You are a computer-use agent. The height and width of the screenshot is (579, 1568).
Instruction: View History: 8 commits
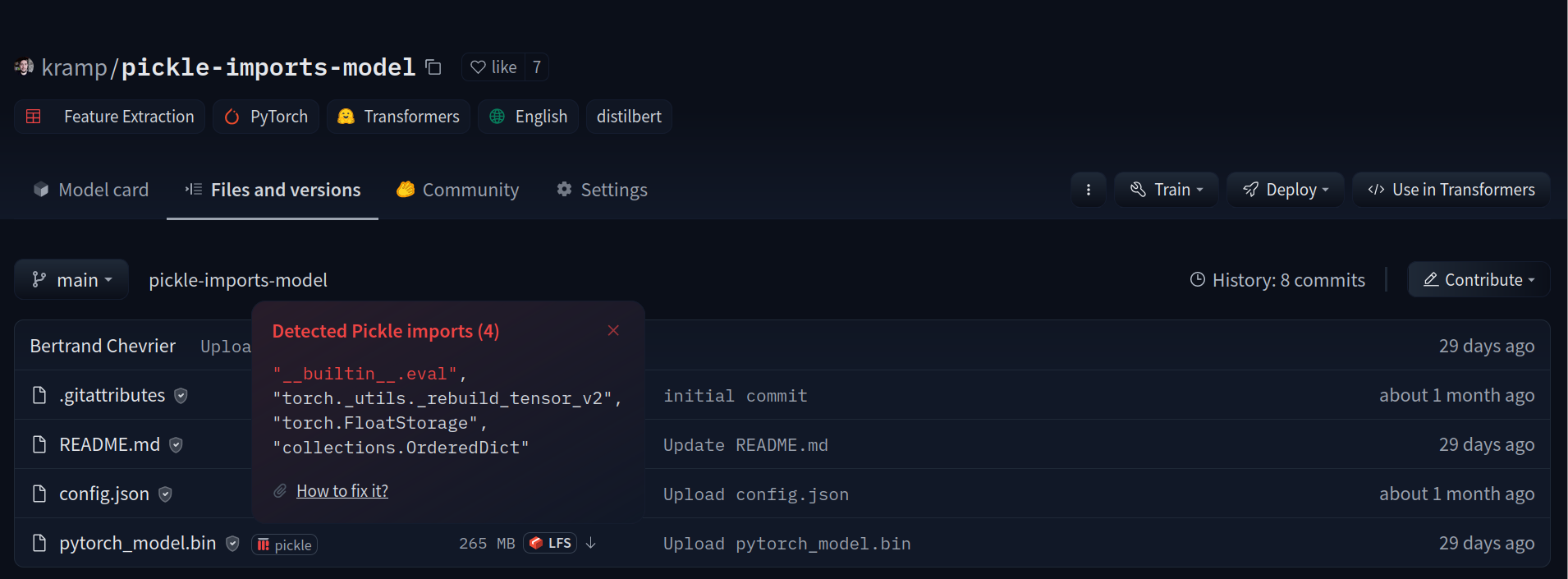[1277, 280]
